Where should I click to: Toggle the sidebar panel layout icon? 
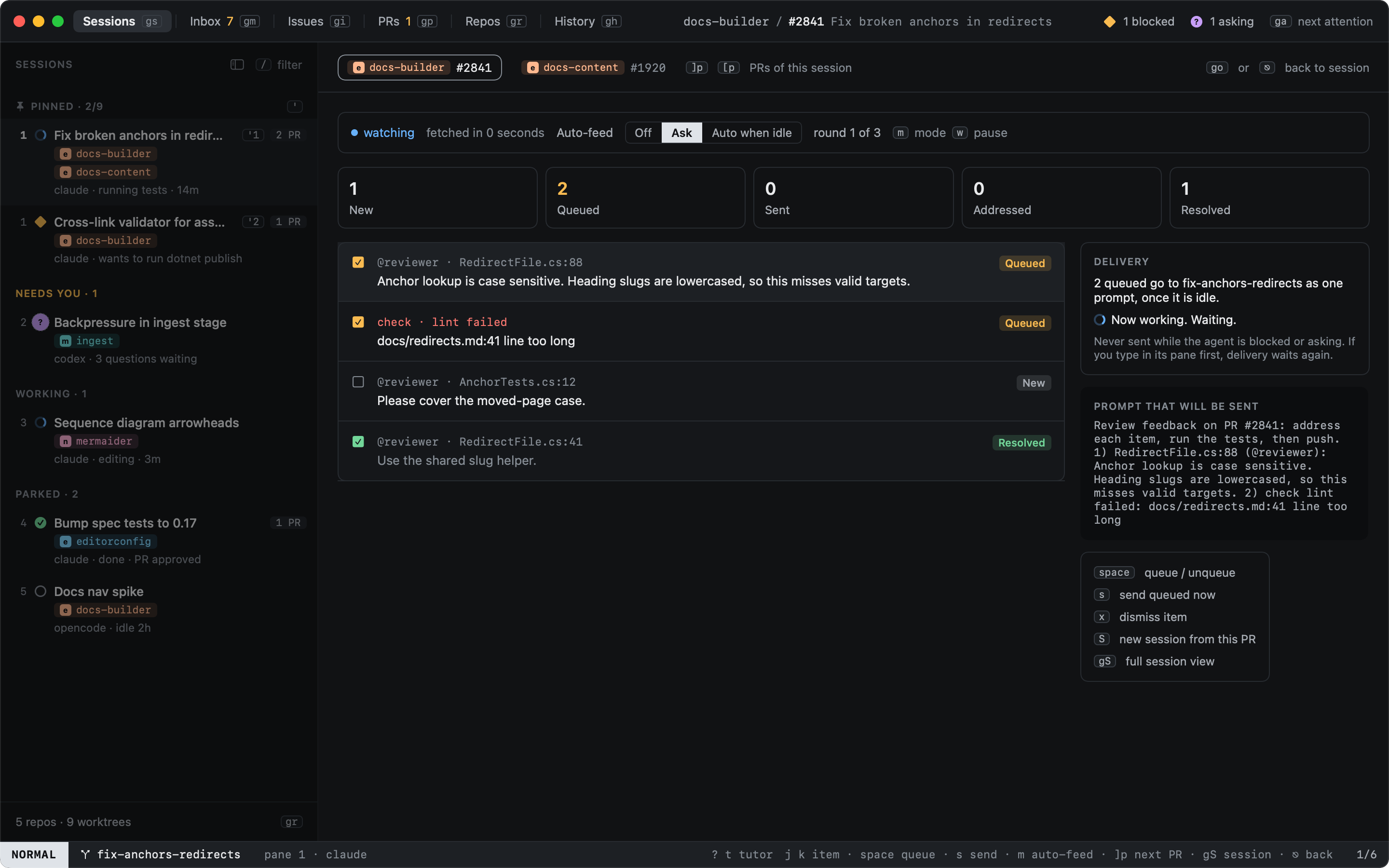(x=237, y=64)
